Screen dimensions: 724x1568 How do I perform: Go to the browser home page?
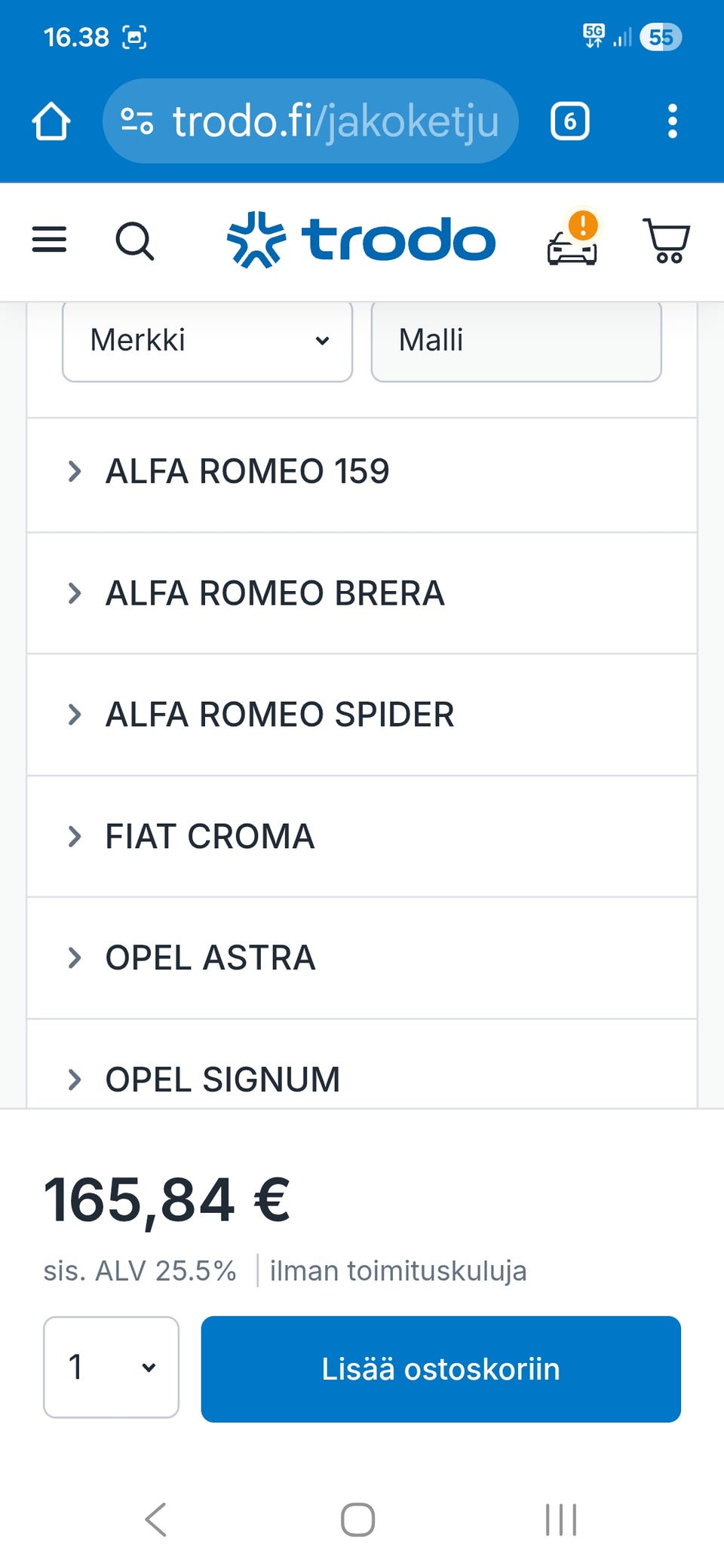(51, 121)
